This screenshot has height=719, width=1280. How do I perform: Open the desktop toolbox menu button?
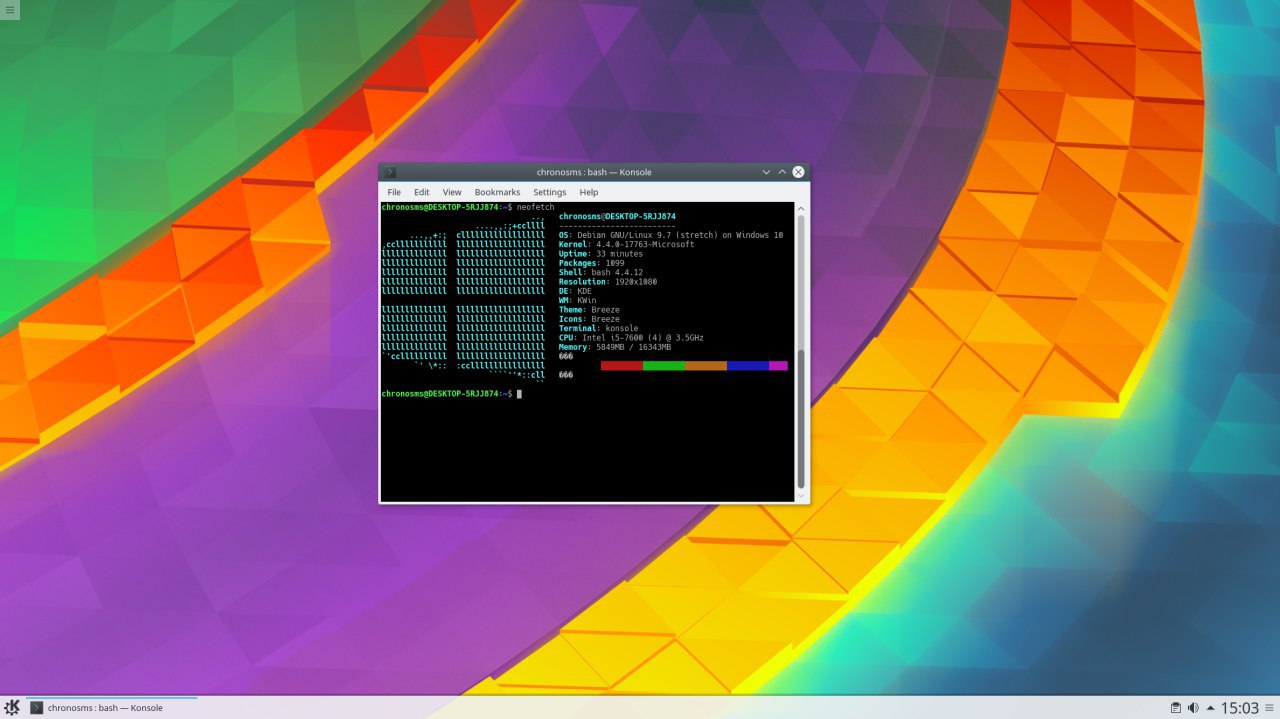(8, 9)
